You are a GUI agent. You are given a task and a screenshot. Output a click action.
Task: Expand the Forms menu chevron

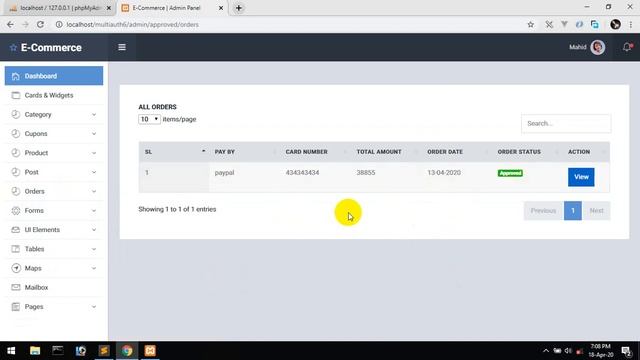point(94,211)
